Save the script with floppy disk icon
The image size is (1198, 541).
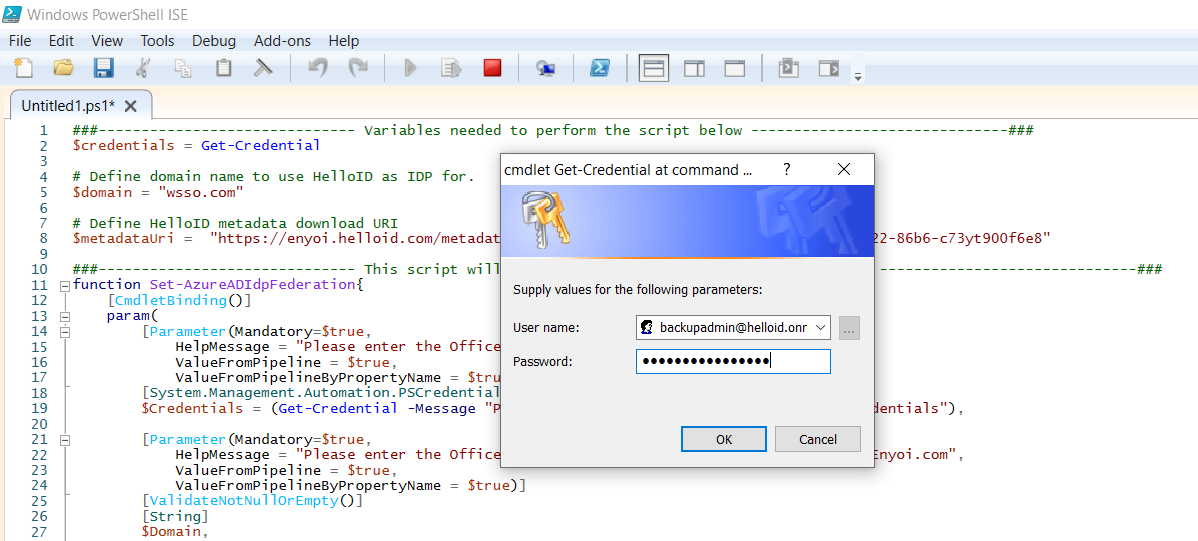click(103, 68)
